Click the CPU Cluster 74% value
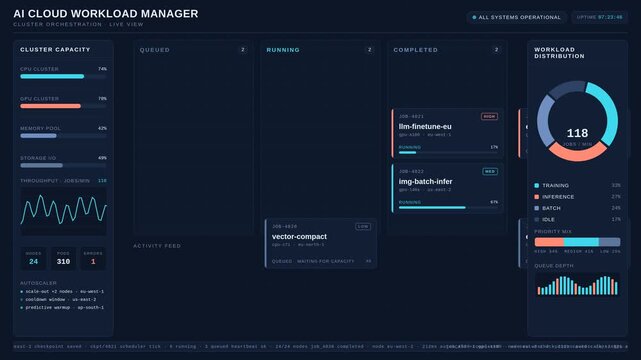Viewport: 641px width, 360px height. (102, 69)
